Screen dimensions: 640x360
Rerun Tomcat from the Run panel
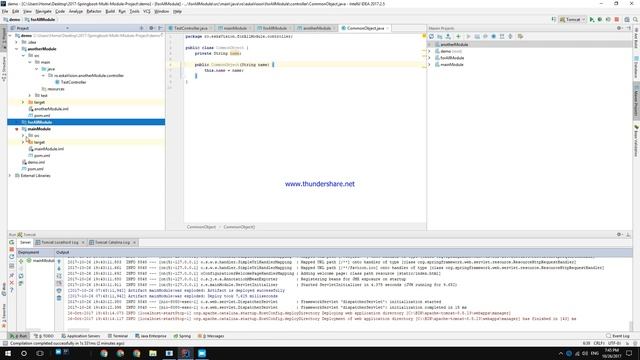[11, 242]
